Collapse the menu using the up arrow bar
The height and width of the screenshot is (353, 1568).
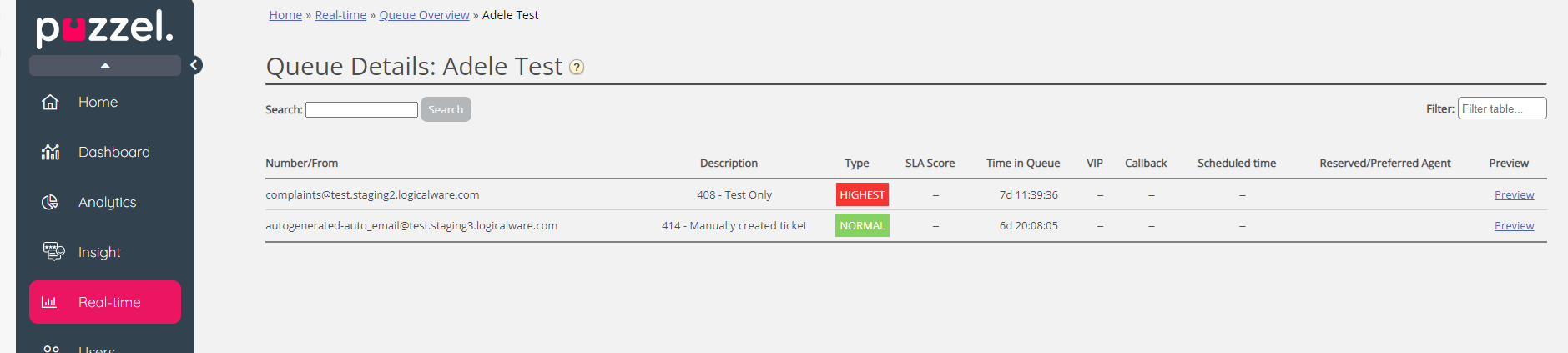point(105,65)
